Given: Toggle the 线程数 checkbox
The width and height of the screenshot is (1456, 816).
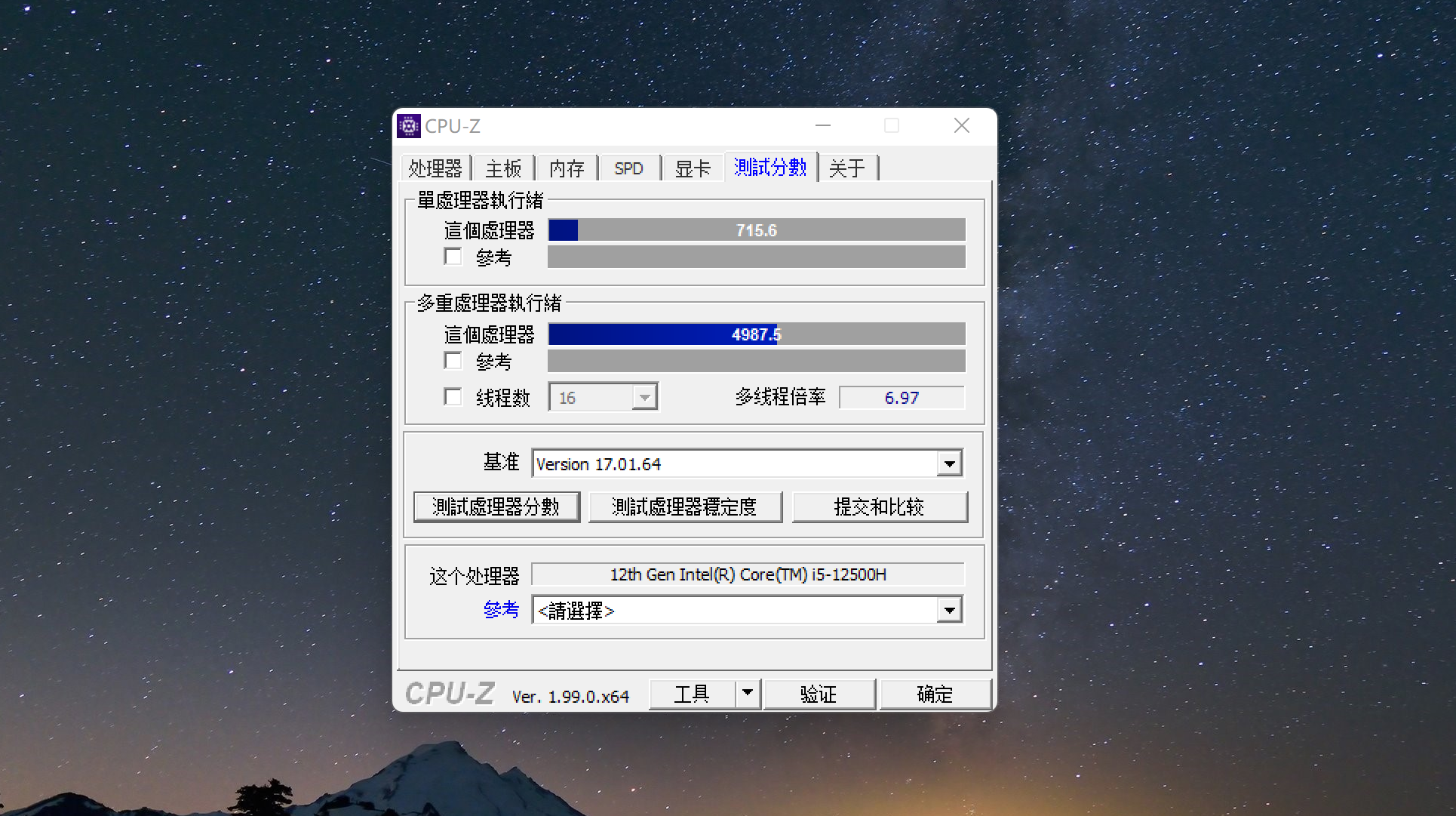Looking at the screenshot, I should point(453,397).
